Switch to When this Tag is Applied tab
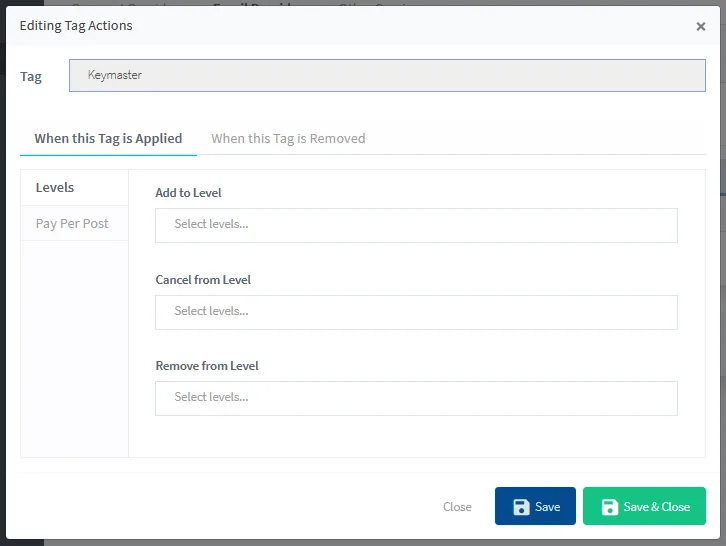 [108, 138]
